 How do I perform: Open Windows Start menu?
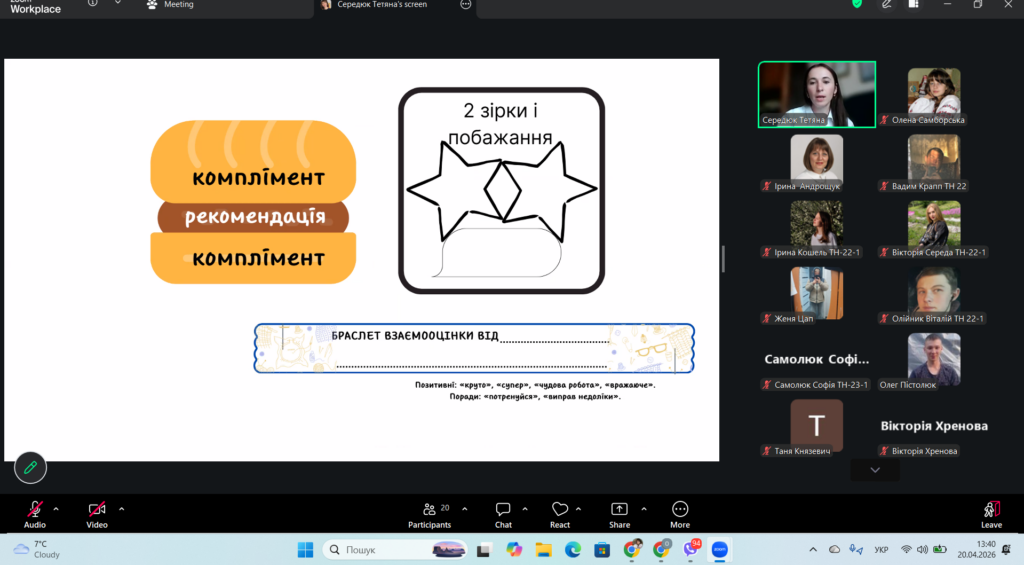tap(305, 550)
